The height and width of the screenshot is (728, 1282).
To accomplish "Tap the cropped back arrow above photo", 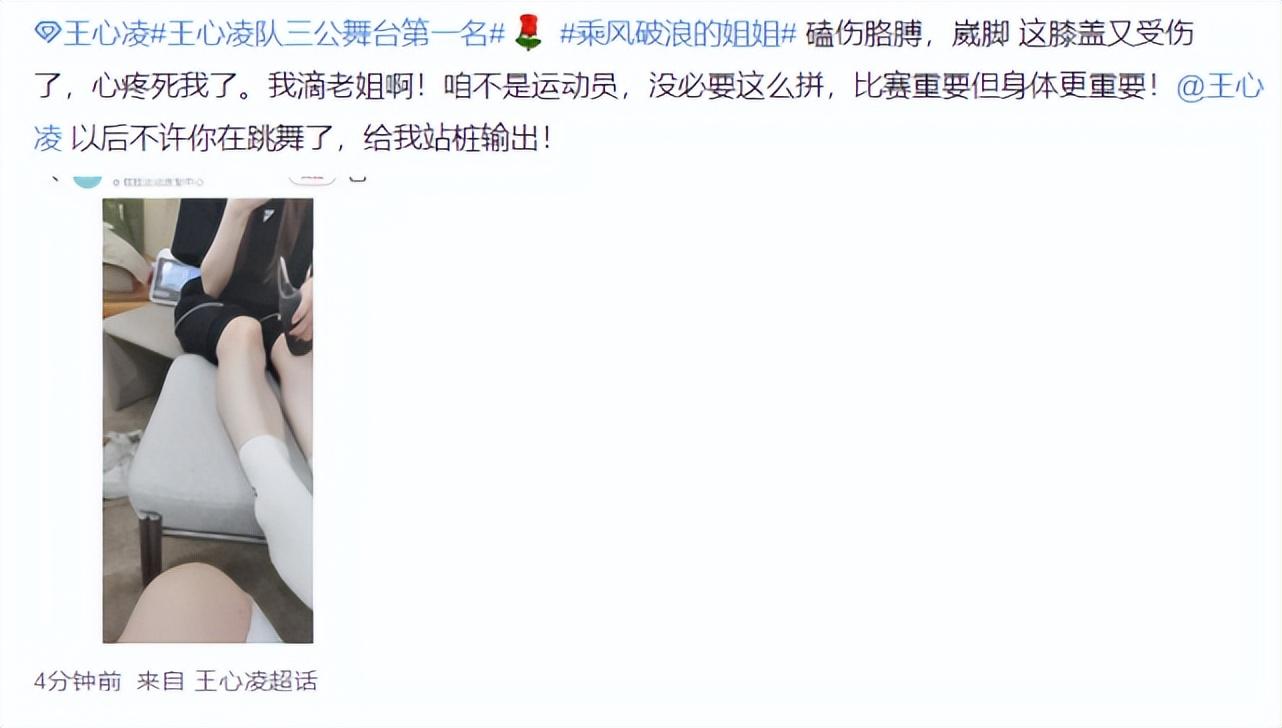I will click(x=53, y=177).
